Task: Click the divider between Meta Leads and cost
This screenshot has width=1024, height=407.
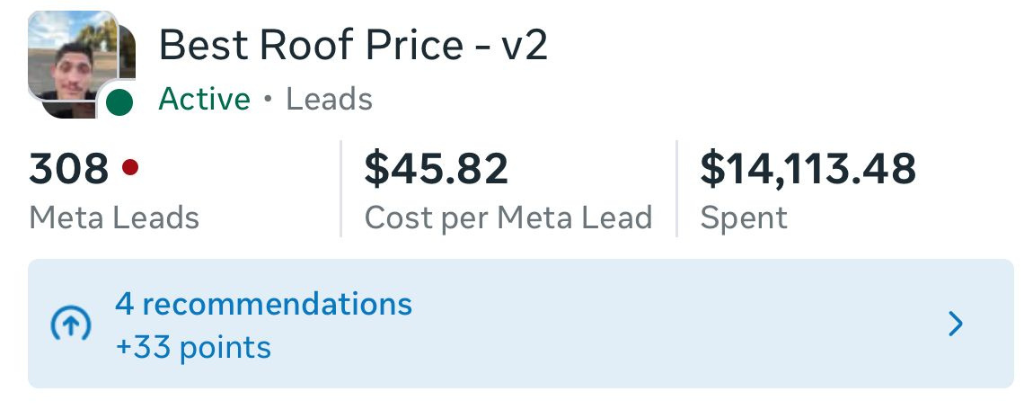Action: pos(341,189)
